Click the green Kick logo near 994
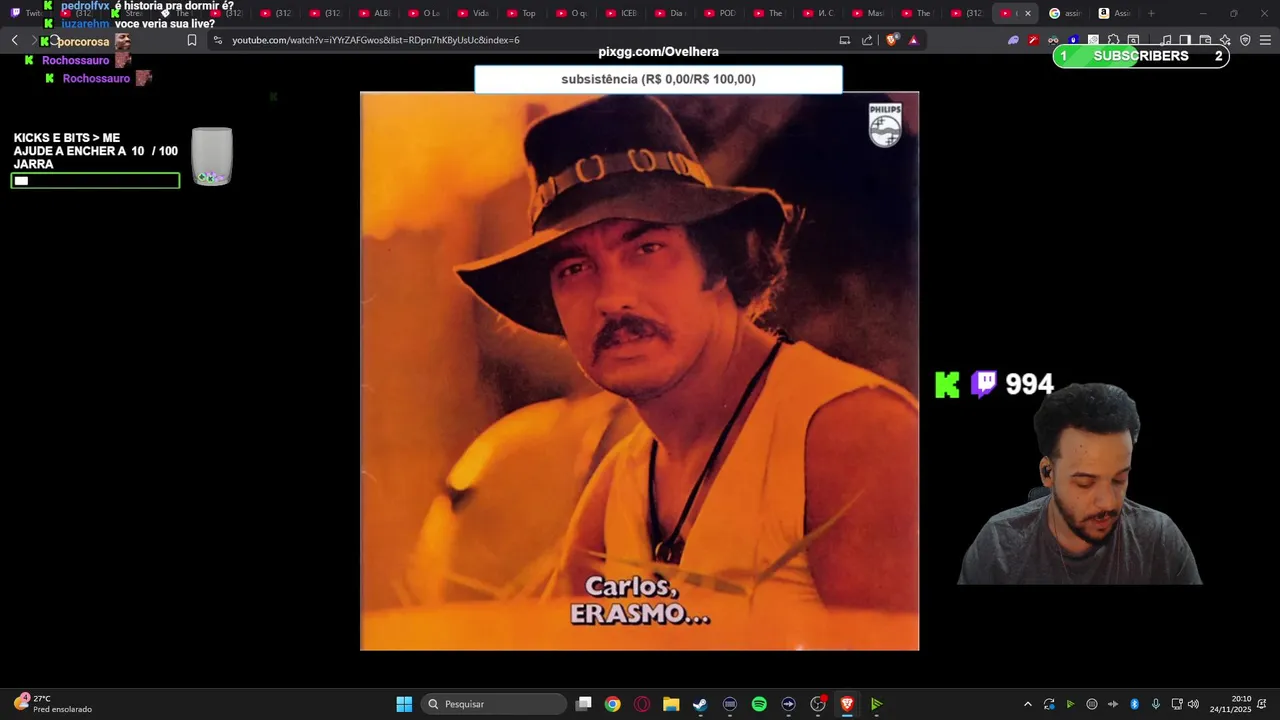The image size is (1280, 720). pos(947,385)
